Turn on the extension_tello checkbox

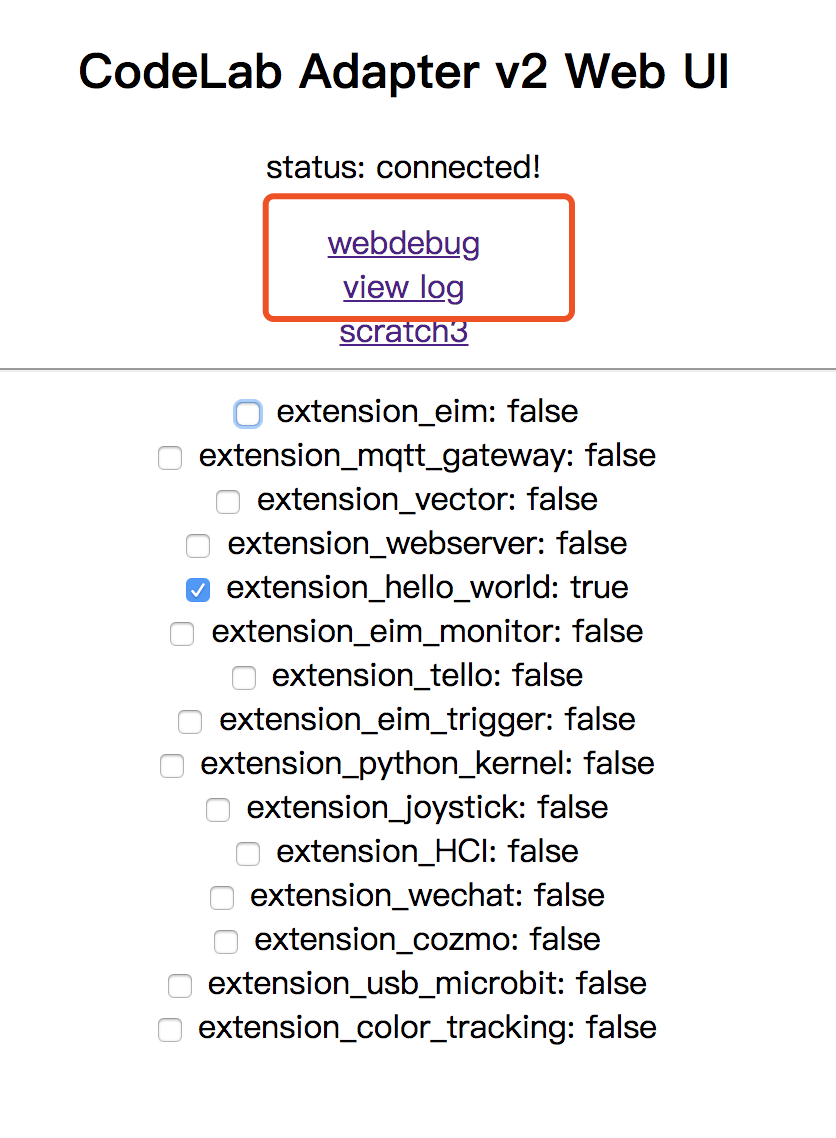tap(244, 678)
